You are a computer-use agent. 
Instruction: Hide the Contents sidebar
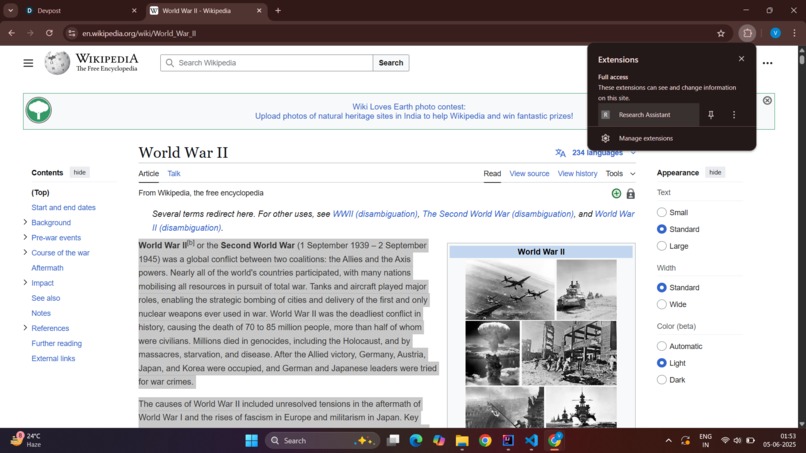point(80,172)
